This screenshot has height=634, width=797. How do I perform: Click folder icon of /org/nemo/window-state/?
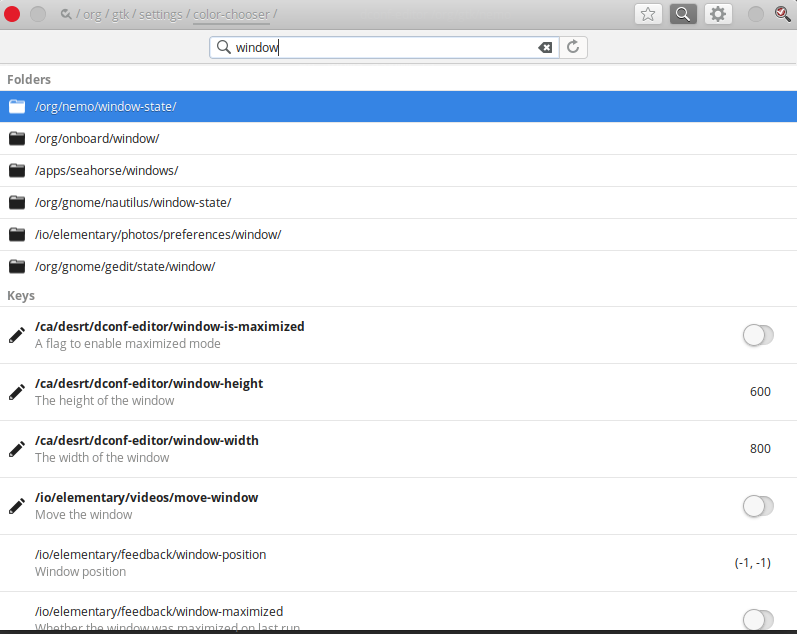point(17,106)
